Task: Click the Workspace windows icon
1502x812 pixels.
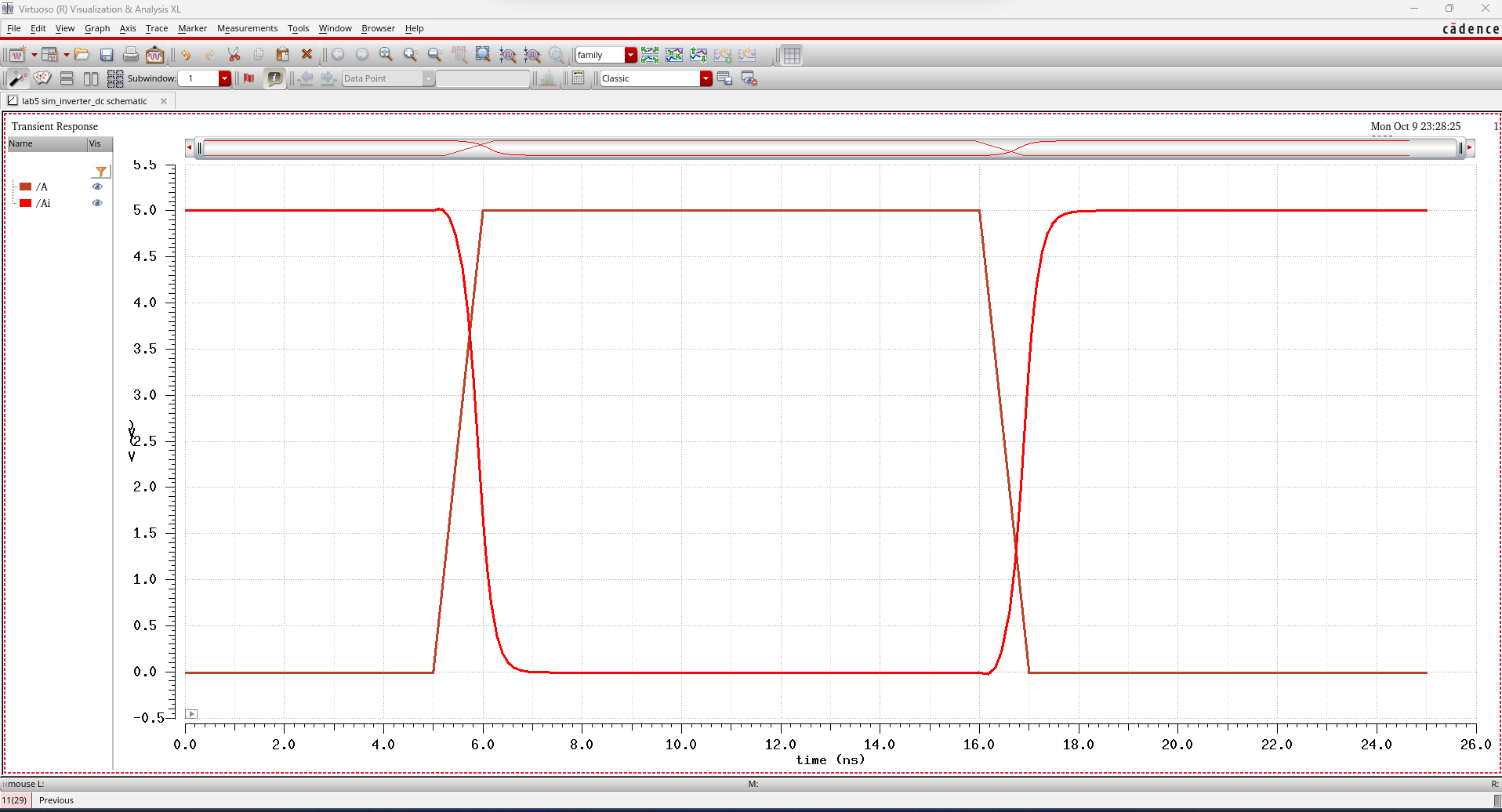Action: (724, 78)
